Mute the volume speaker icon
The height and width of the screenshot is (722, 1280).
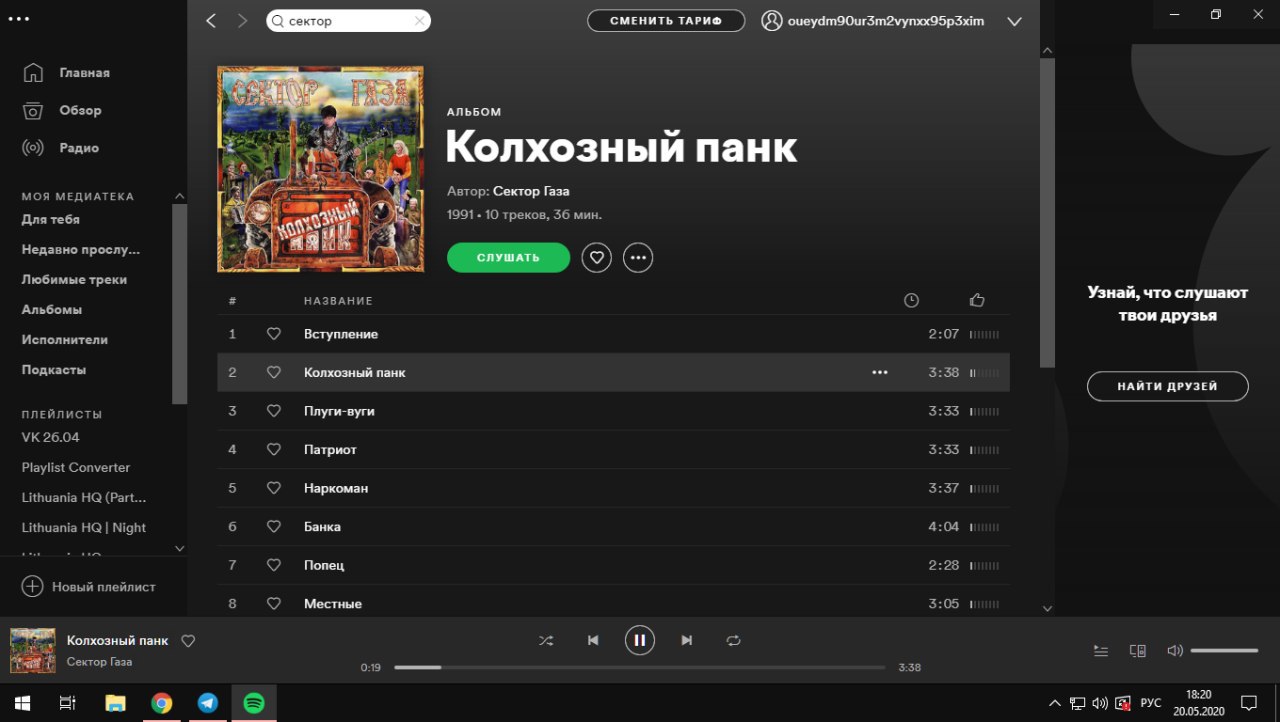pos(1175,651)
